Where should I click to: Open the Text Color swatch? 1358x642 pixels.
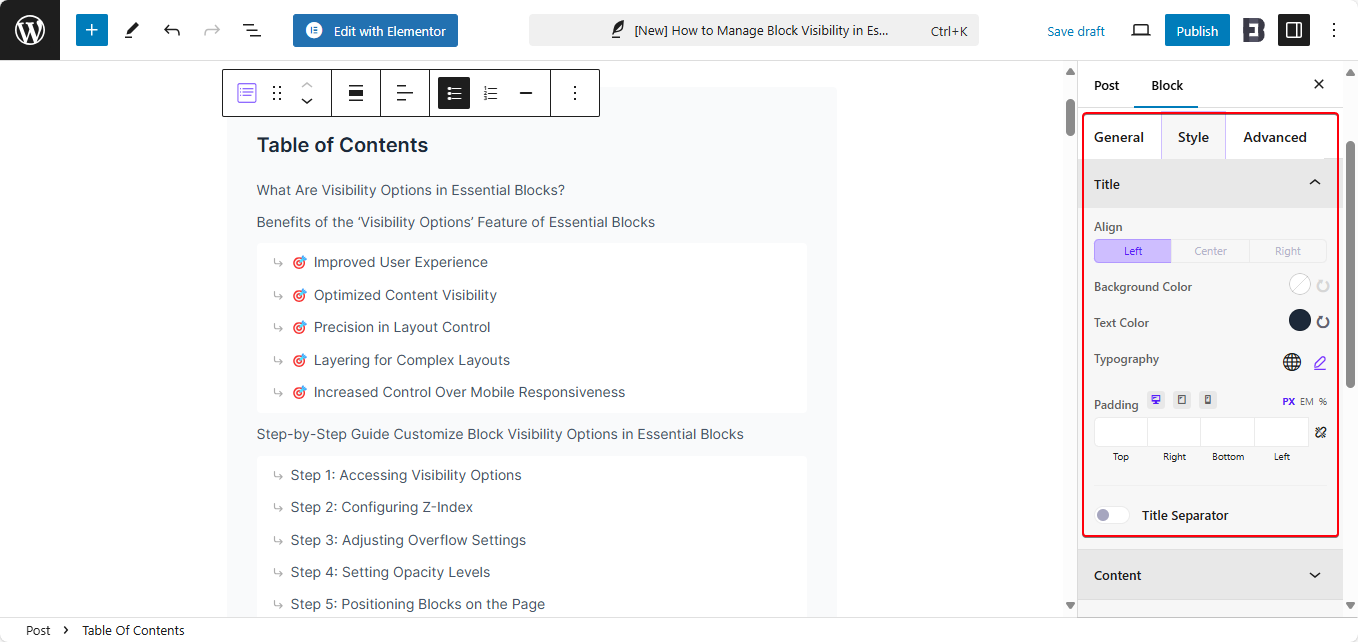1299,320
